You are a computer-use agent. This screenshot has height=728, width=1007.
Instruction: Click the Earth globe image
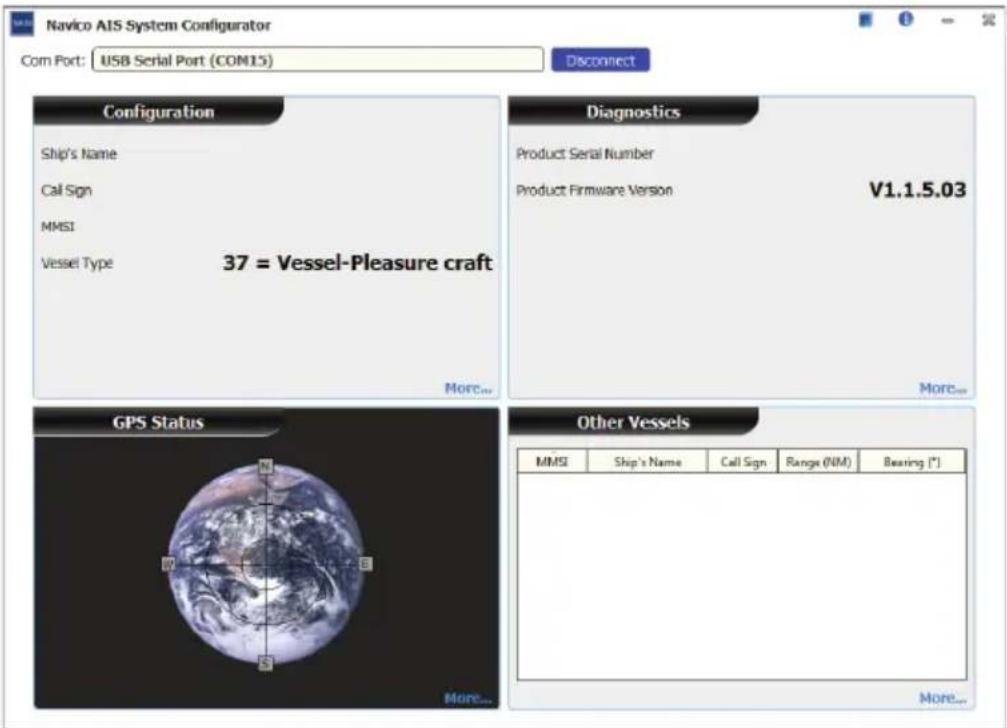267,565
